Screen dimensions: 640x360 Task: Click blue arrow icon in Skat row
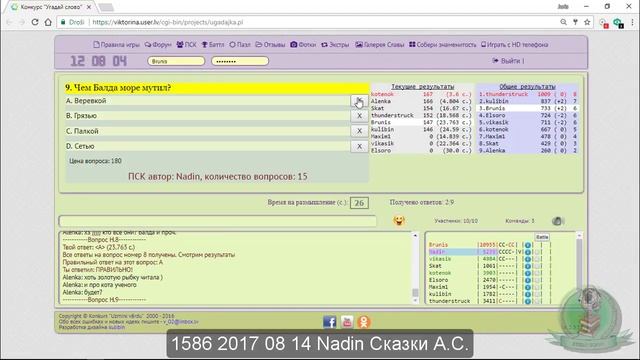[527, 266]
